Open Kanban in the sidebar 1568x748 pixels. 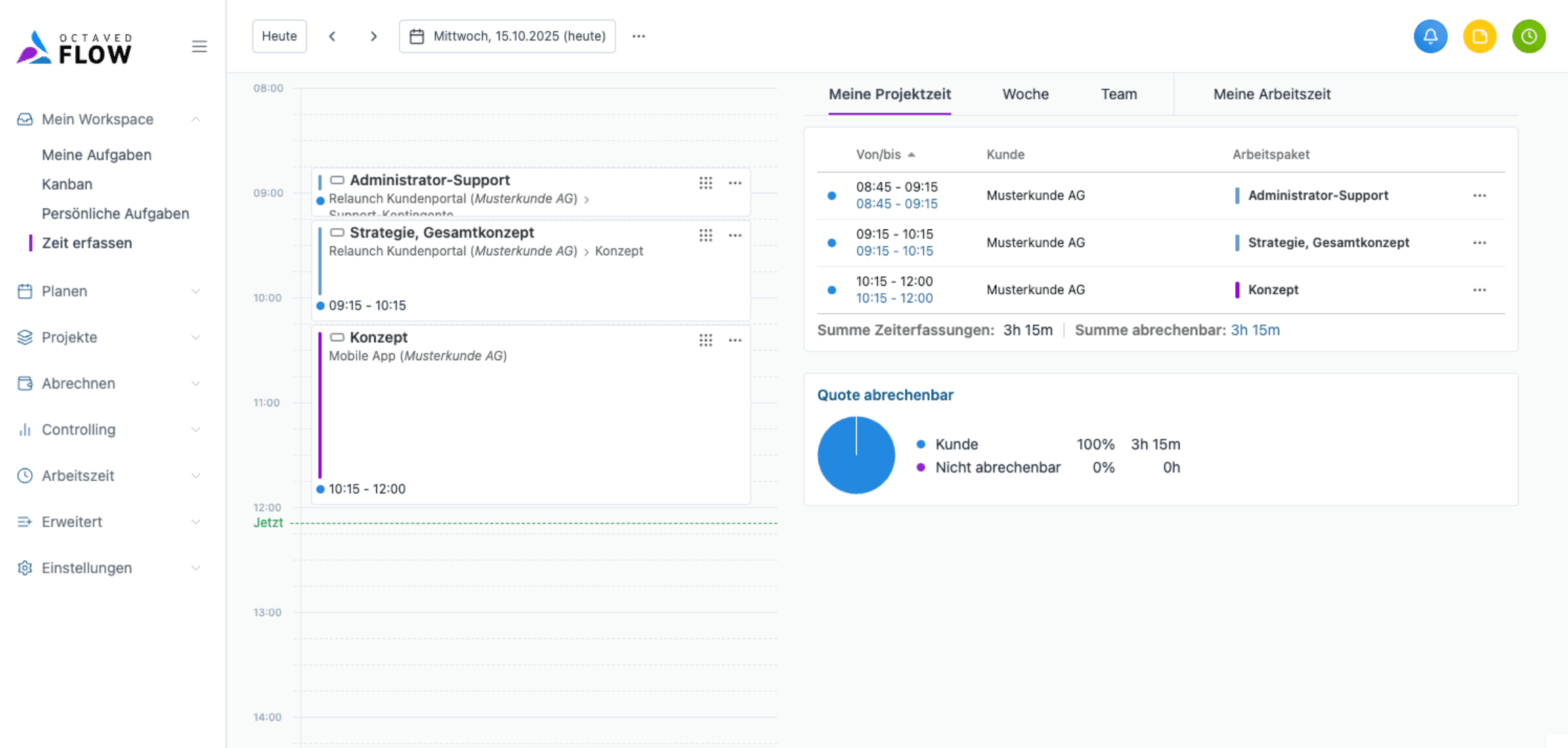click(x=67, y=184)
